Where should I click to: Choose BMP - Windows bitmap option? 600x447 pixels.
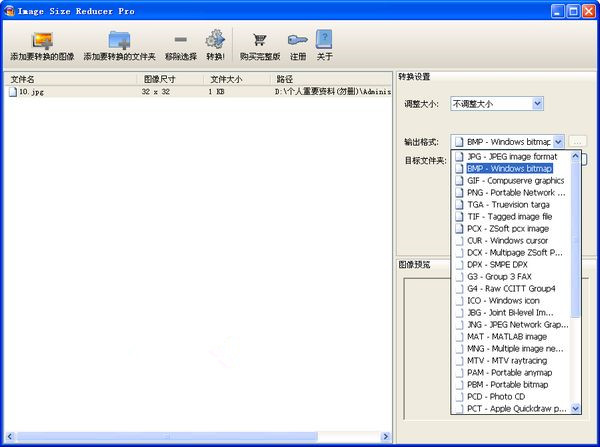[511, 168]
